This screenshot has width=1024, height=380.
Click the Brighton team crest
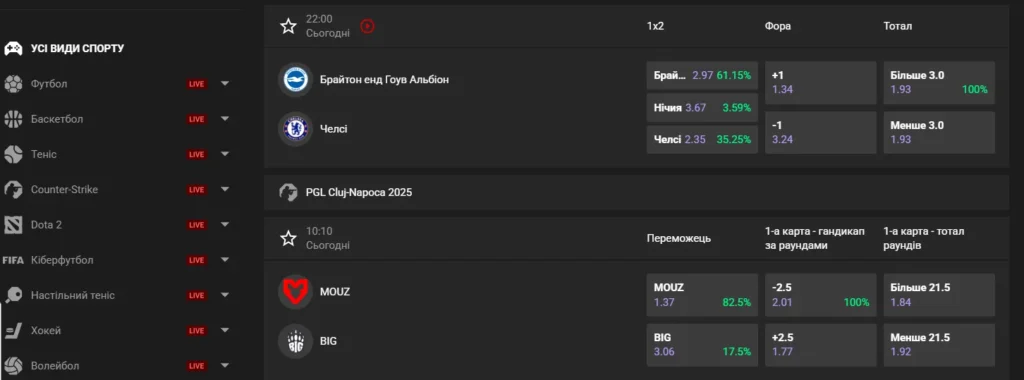click(295, 80)
